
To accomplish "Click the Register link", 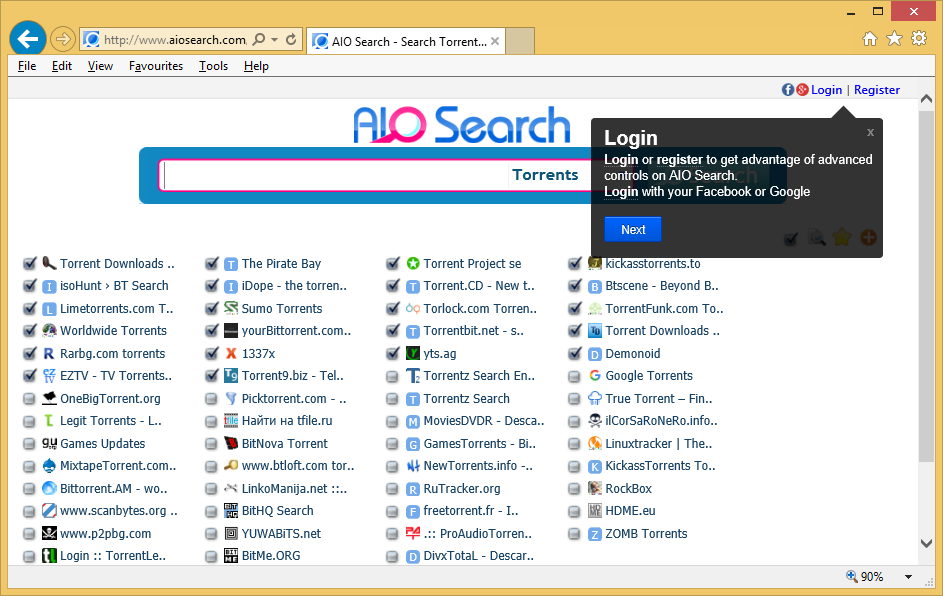I will [876, 90].
